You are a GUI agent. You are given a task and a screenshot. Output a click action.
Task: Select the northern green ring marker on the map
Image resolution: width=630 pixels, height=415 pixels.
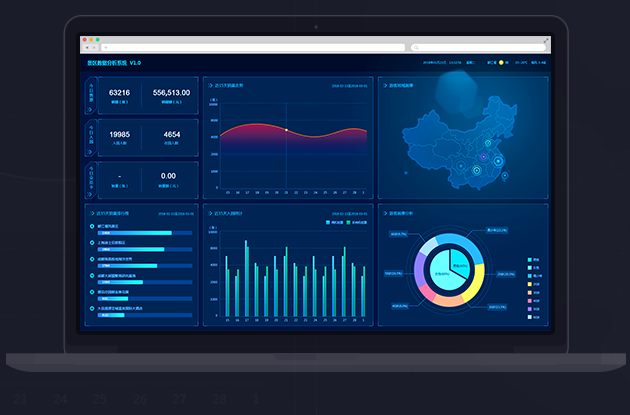click(488, 143)
